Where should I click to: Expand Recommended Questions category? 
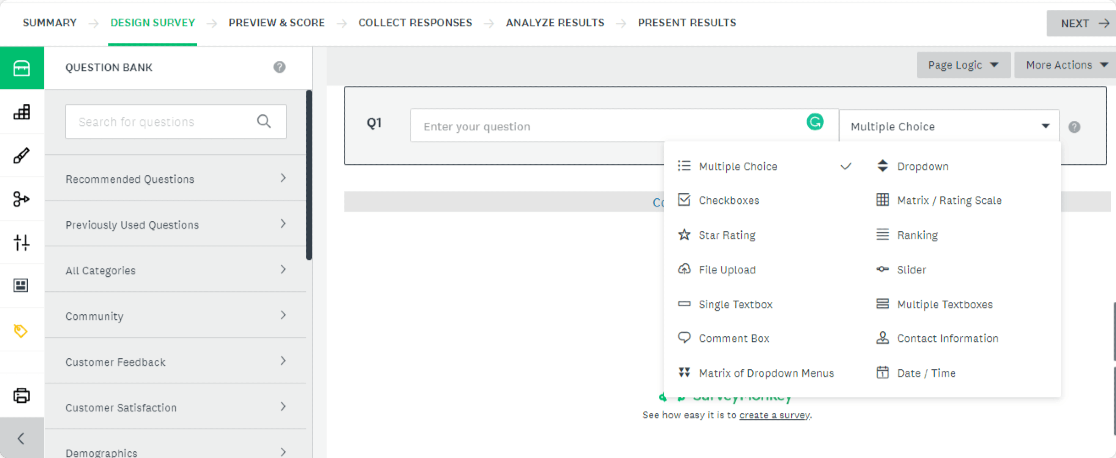(176, 179)
